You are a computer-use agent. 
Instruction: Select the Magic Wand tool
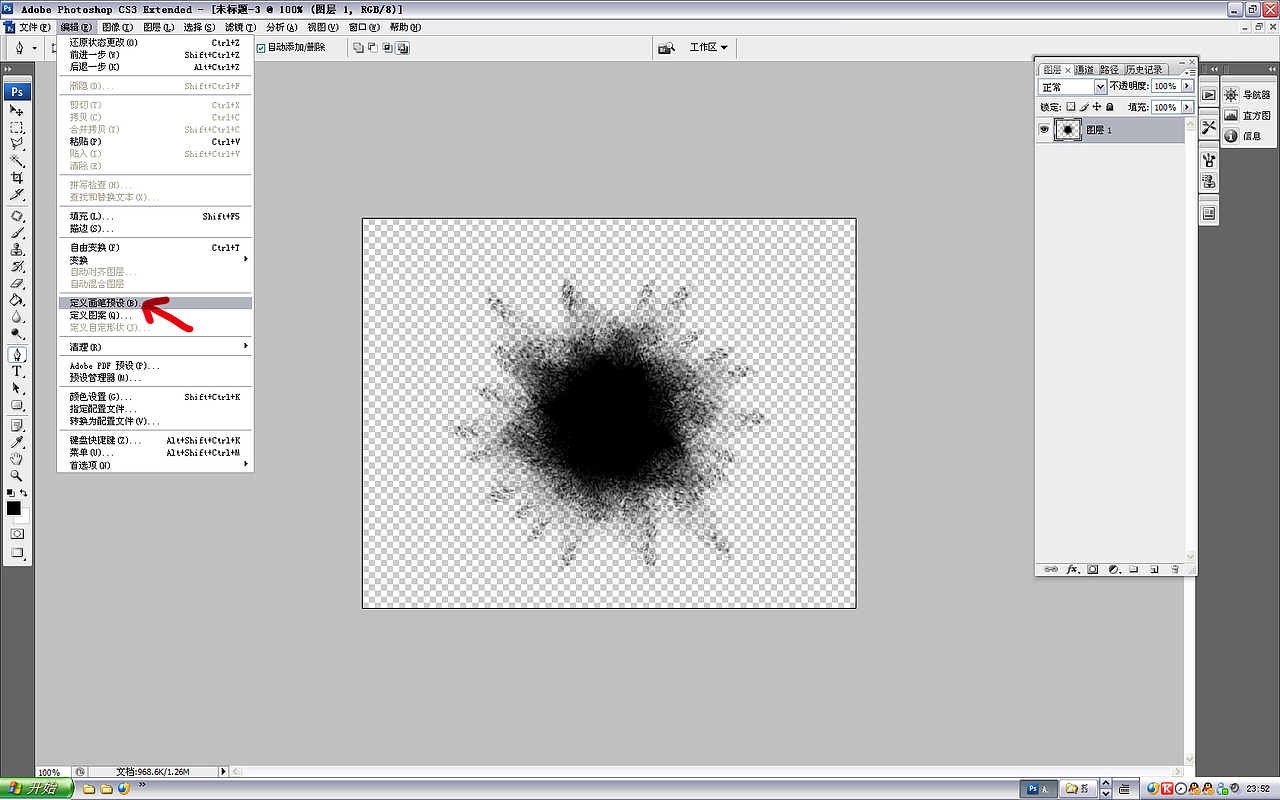17,160
